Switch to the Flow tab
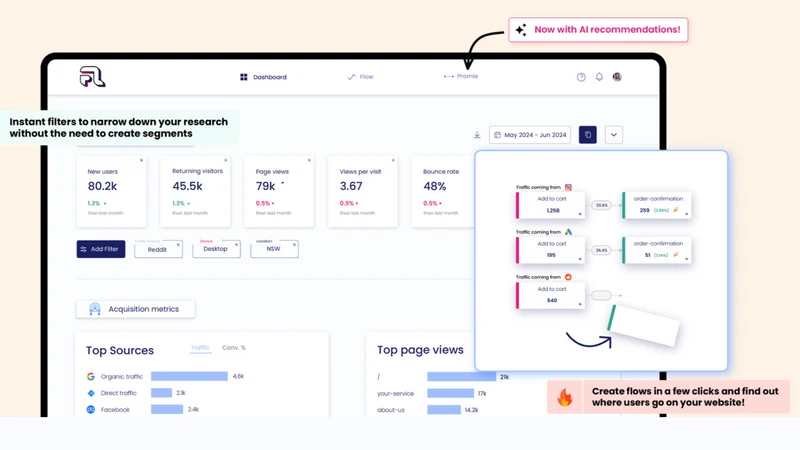The height and width of the screenshot is (450, 800). click(x=360, y=77)
